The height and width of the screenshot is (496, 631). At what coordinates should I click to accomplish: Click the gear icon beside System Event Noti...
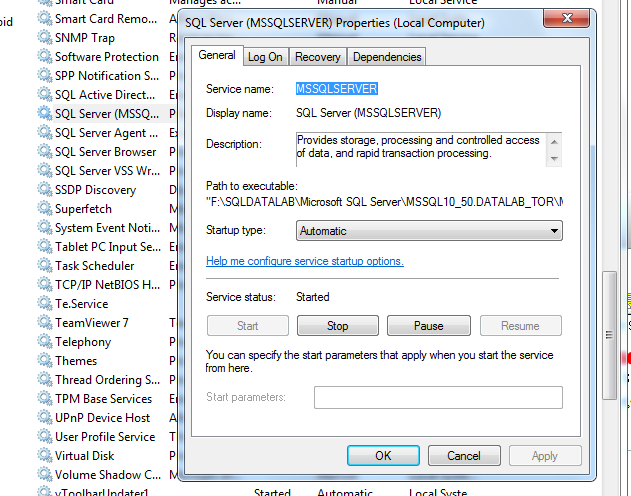45,228
